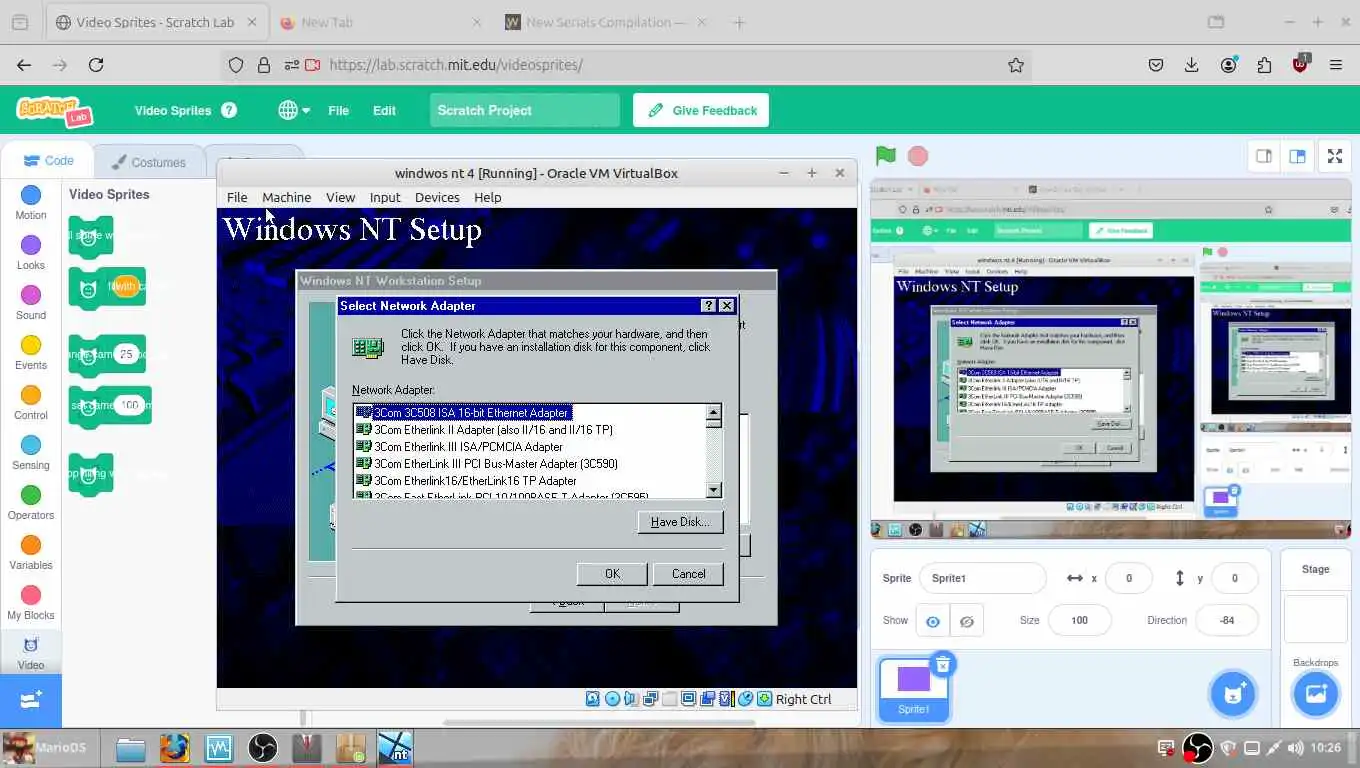Click the Scratch Lab logo
The height and width of the screenshot is (768, 1360).
(x=54, y=110)
